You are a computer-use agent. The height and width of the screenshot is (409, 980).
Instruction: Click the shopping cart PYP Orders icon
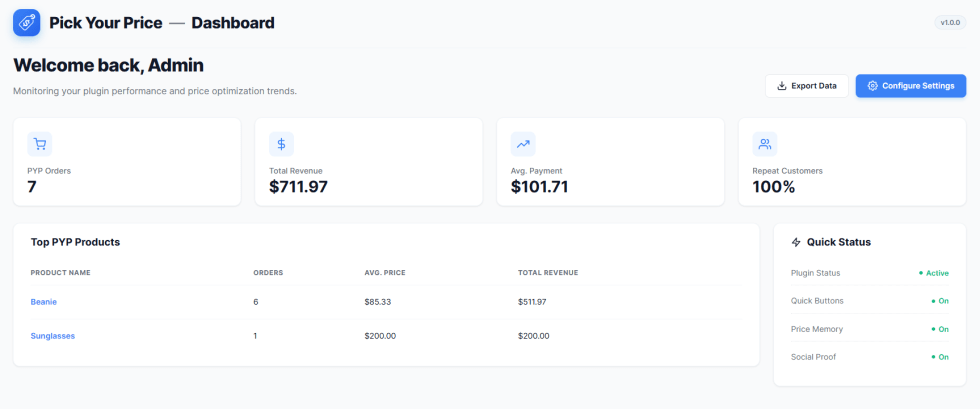coord(40,144)
